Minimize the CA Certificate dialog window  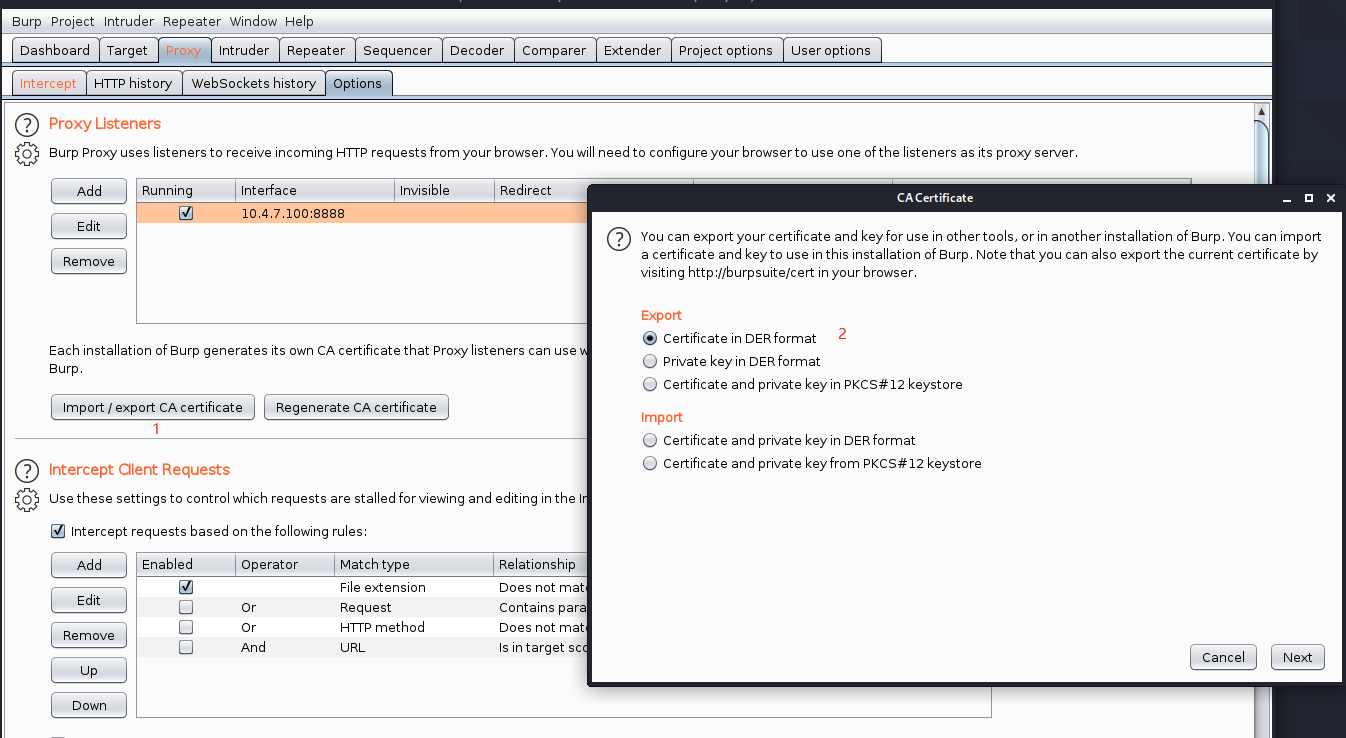(1287, 198)
